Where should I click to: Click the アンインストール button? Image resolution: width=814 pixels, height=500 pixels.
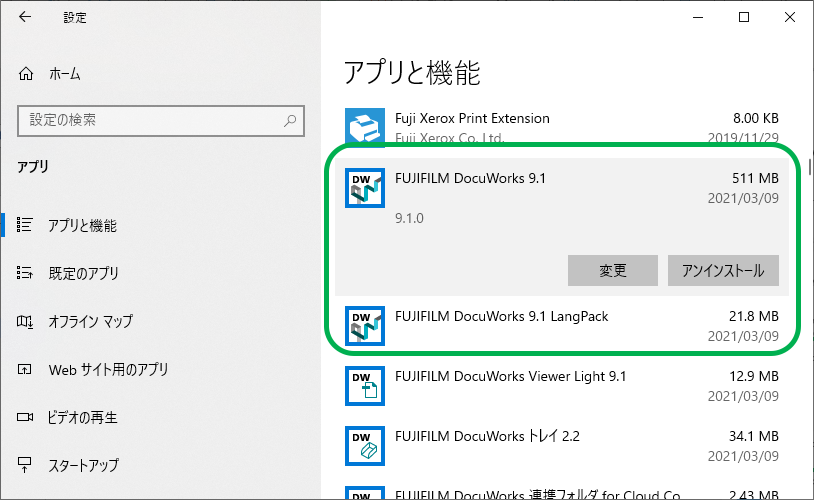(723, 271)
